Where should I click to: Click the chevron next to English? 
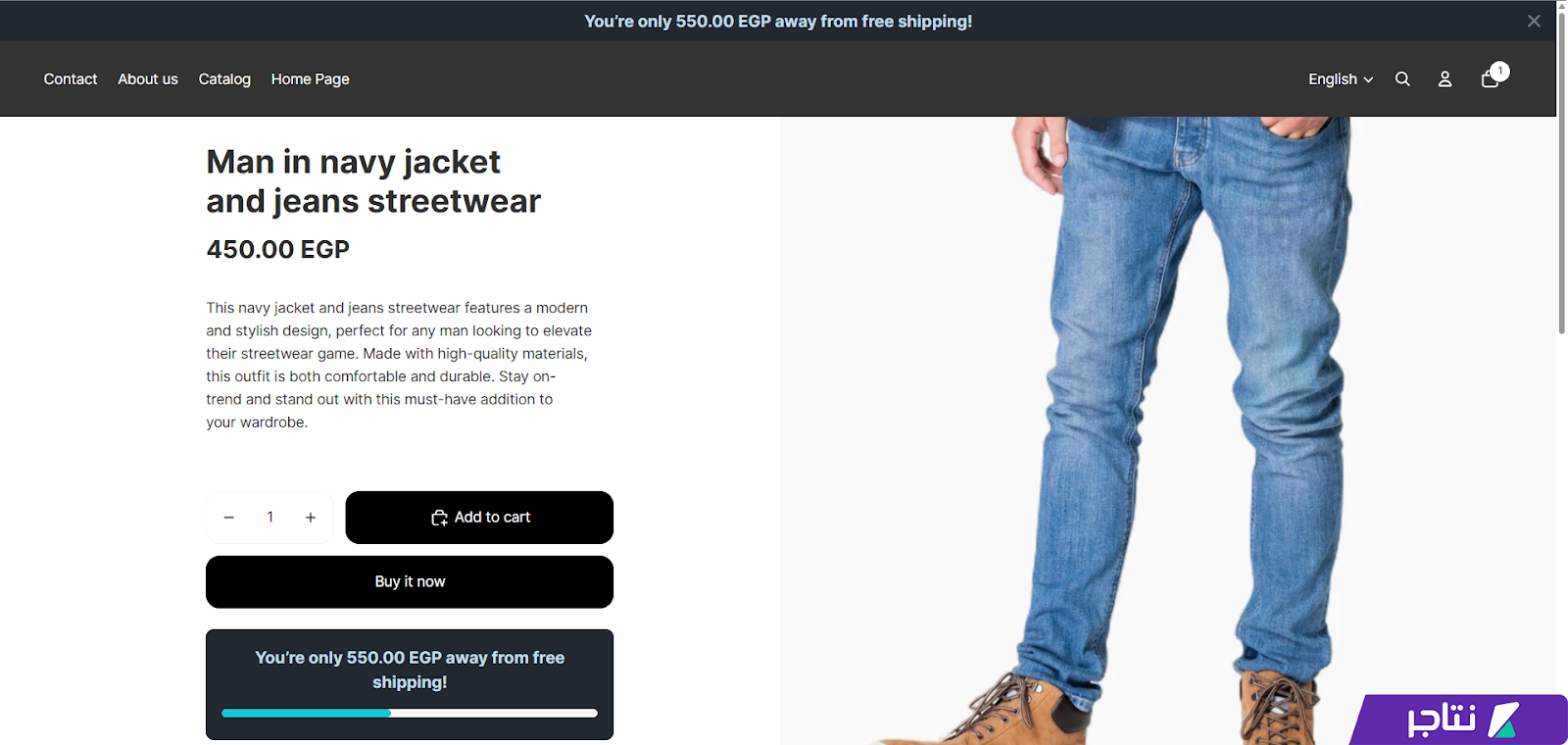point(1368,80)
